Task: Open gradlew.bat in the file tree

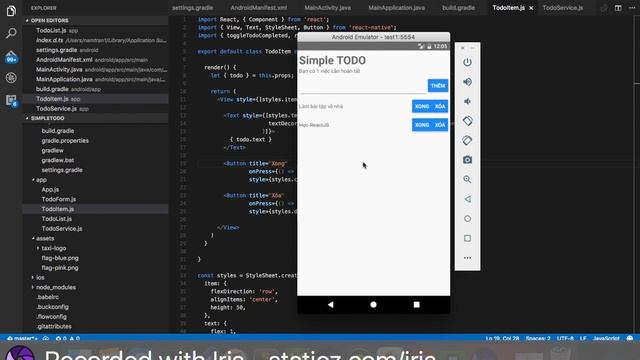Action: click(58, 160)
